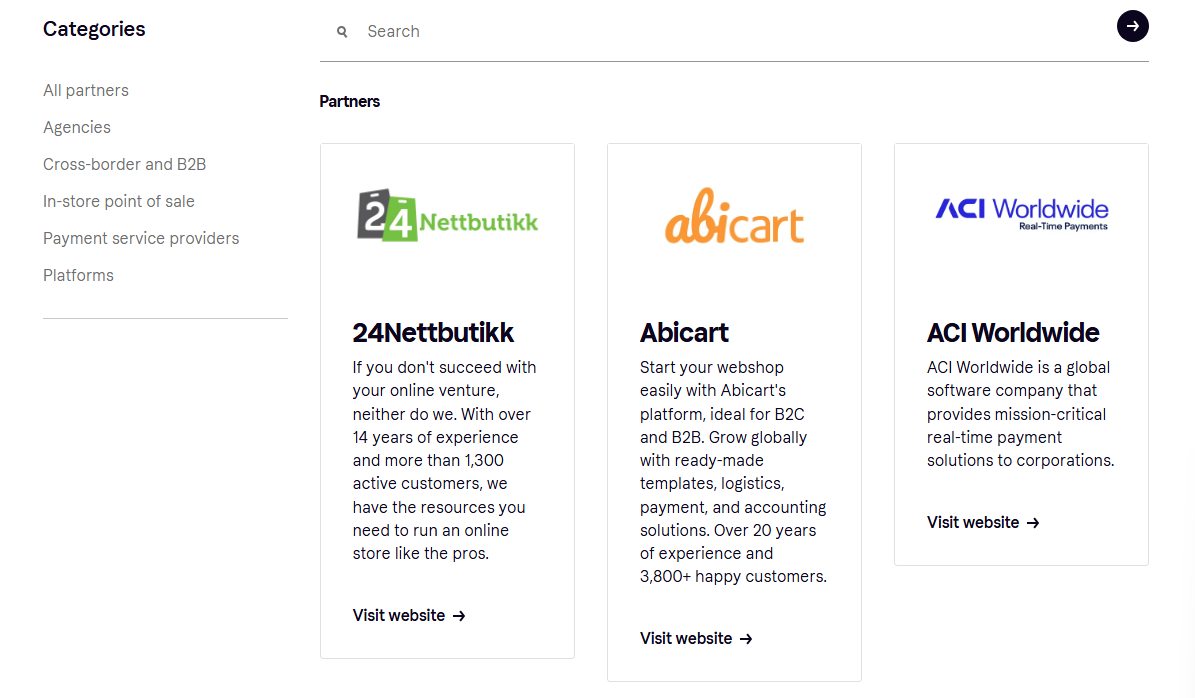Screen dimensions: 1195x698
Task: Open the Visit website link for ACI Worldwide
Action: [x=971, y=522]
